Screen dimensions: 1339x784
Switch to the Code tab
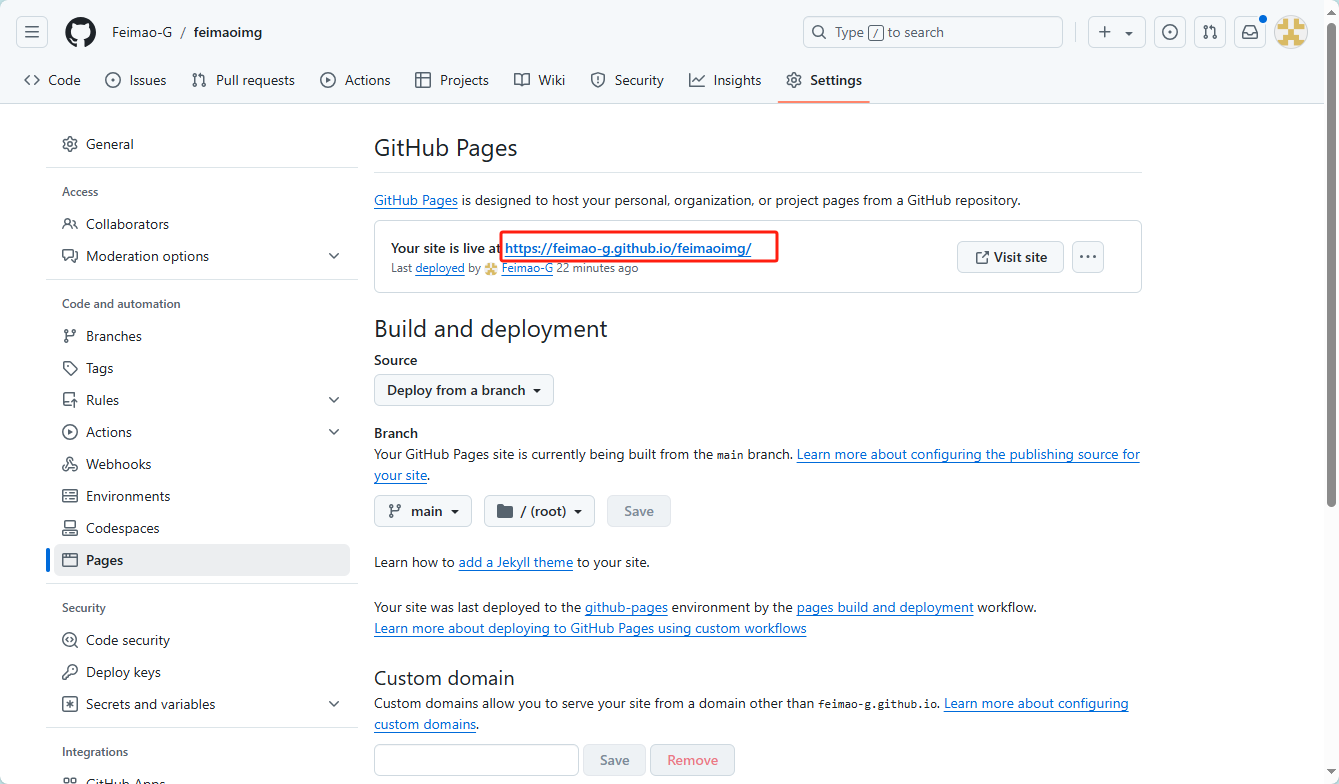click(52, 80)
